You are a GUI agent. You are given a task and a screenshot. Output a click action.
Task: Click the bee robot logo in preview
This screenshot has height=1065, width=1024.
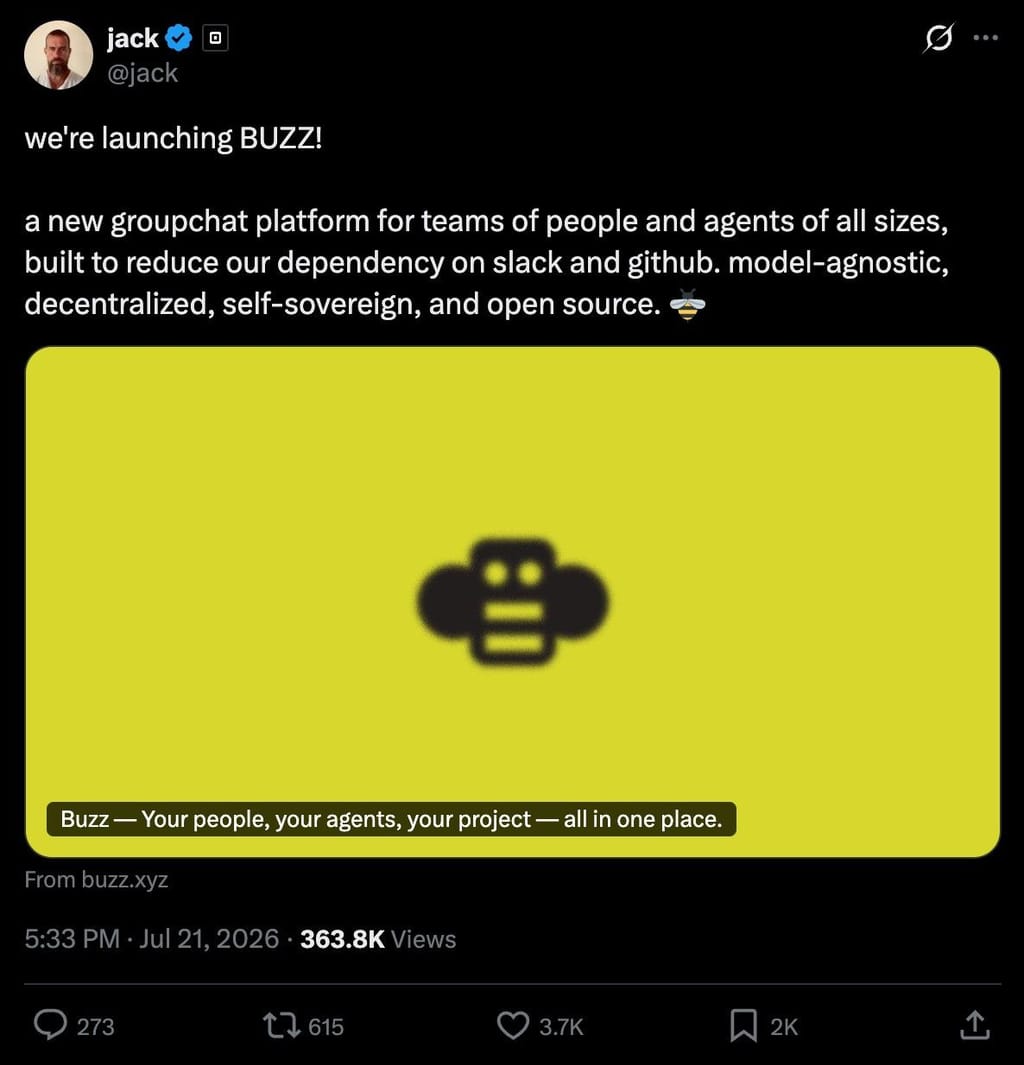pos(513,602)
